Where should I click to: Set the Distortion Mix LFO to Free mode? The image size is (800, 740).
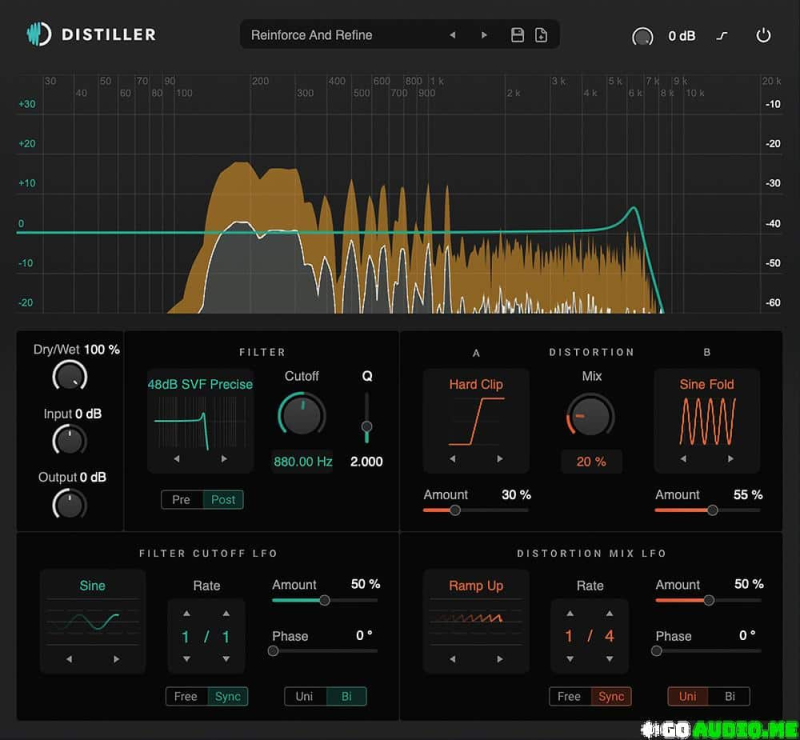(568, 696)
